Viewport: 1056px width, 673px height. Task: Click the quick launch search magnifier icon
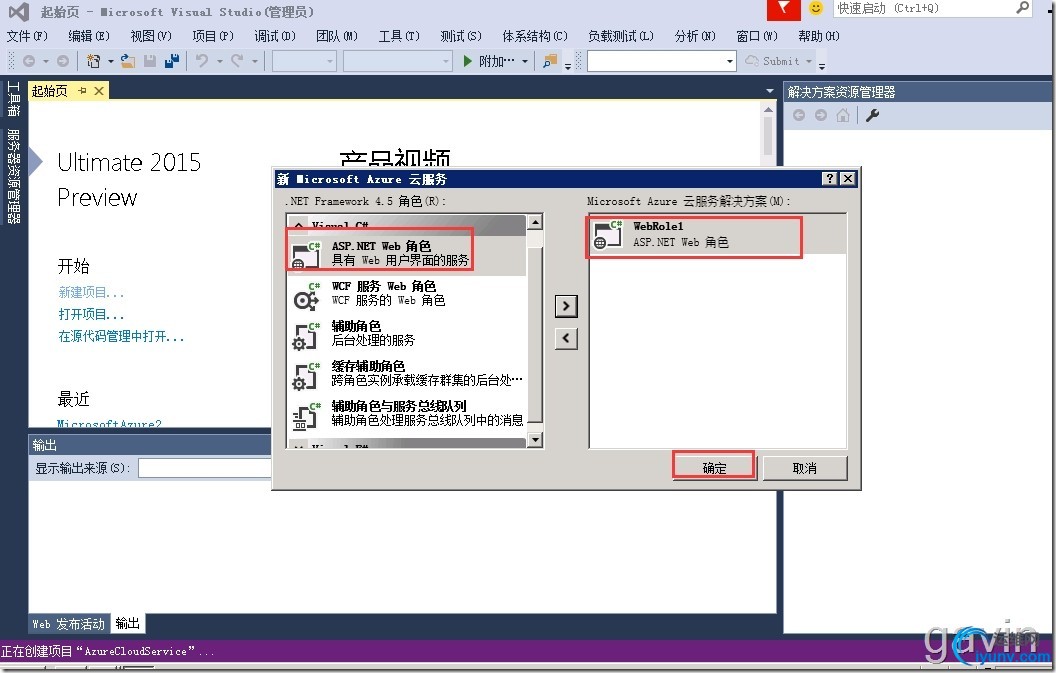pyautogui.click(x=1022, y=8)
